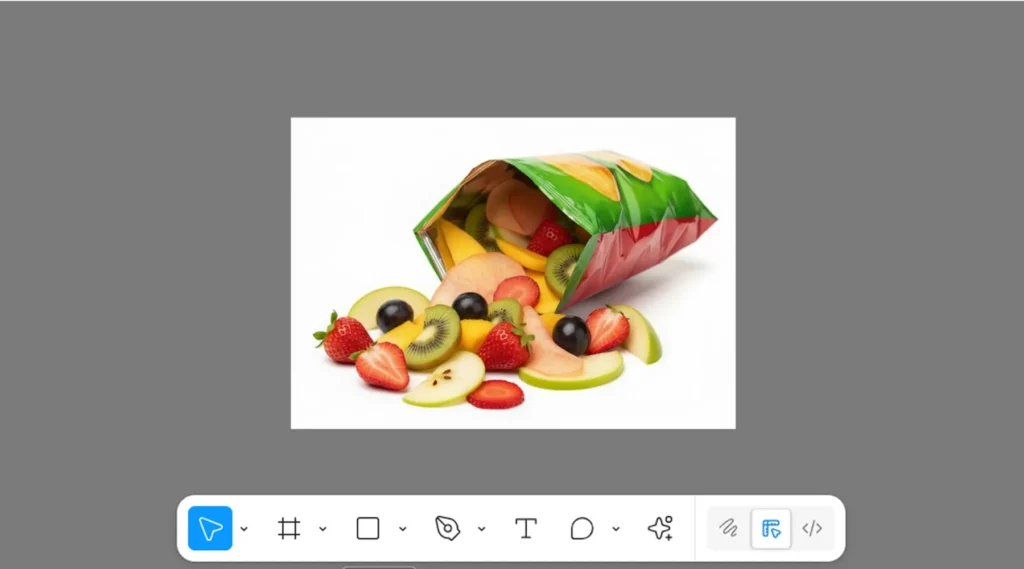Toggle Dev Mode code icon
The width and height of the screenshot is (1024, 569).
(x=812, y=528)
